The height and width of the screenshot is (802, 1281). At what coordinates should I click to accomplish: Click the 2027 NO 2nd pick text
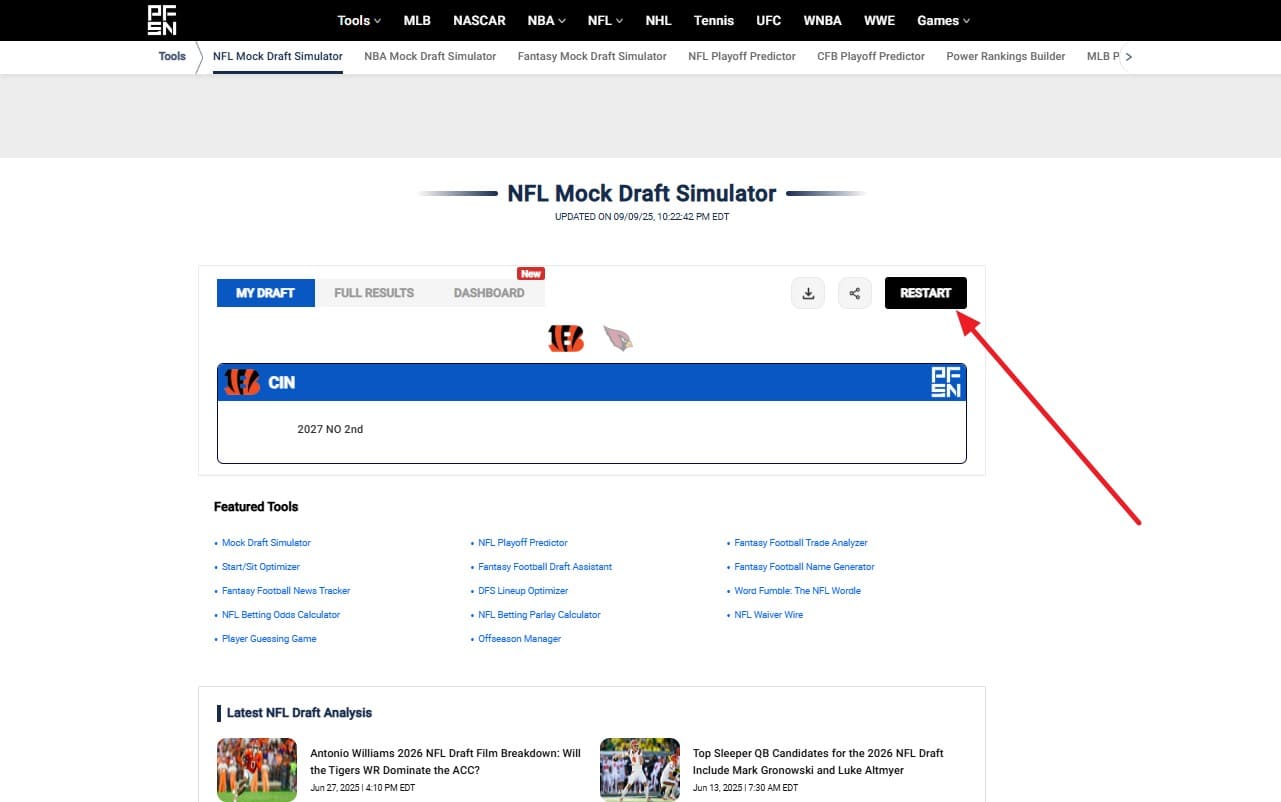(x=330, y=429)
